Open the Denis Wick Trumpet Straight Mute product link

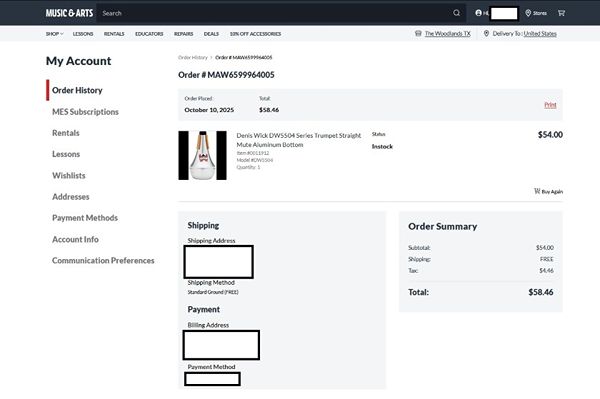tap(298, 140)
